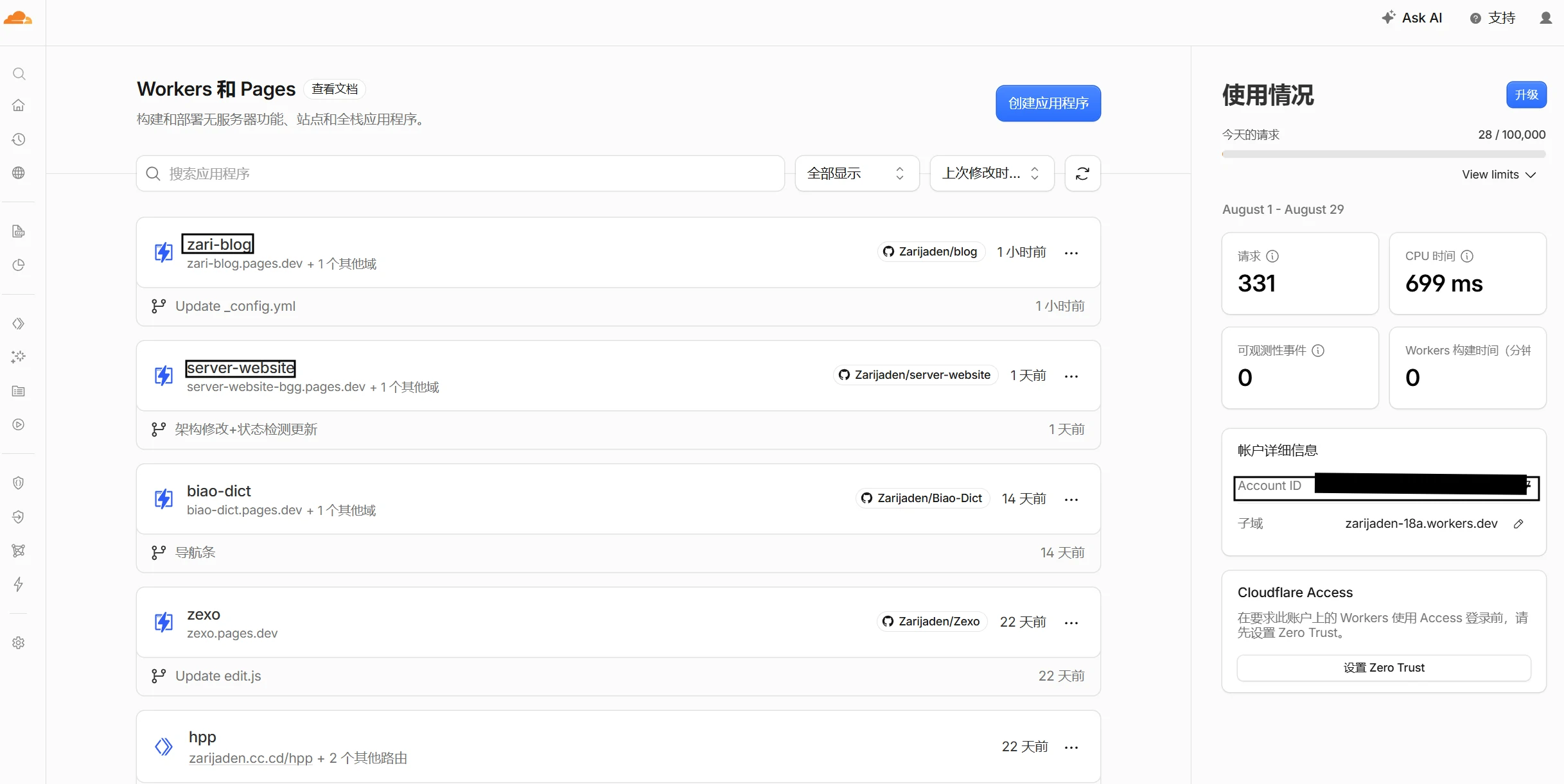1564x784 pixels.
Task: Click the 升级 upgrade button
Action: tap(1526, 95)
